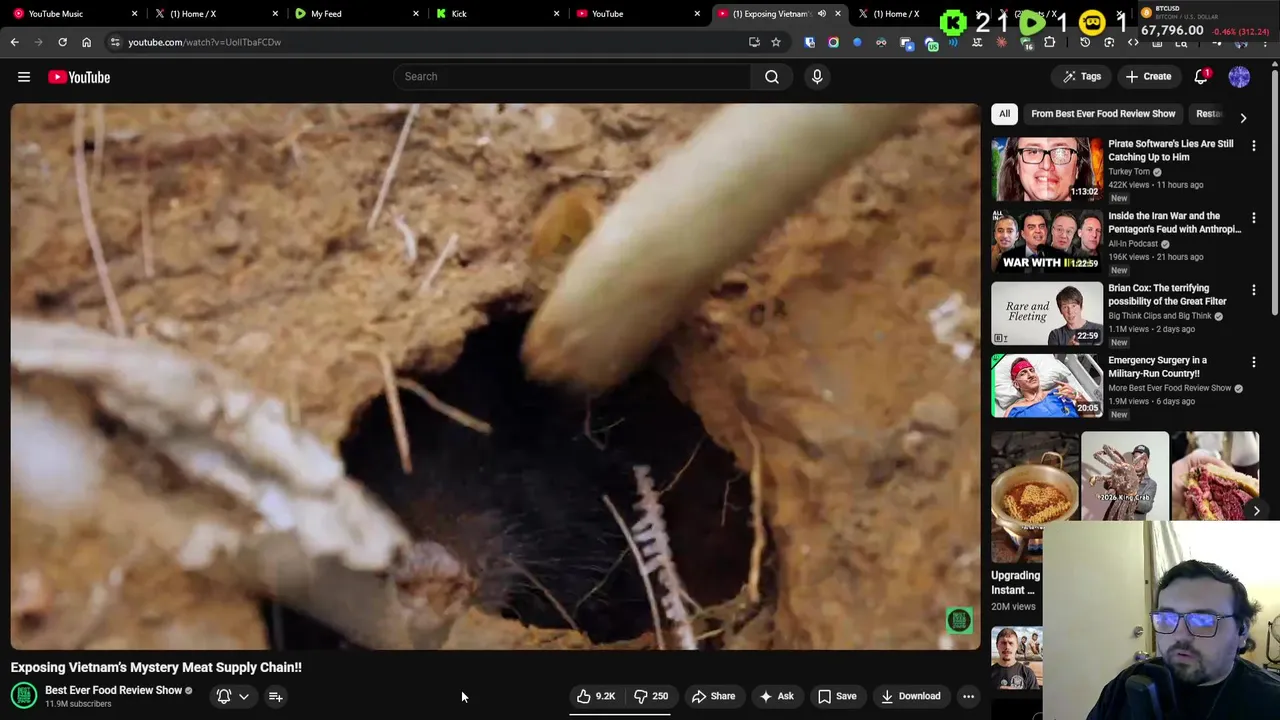Open the browser home page button
The width and height of the screenshot is (1280, 720).
86,42
